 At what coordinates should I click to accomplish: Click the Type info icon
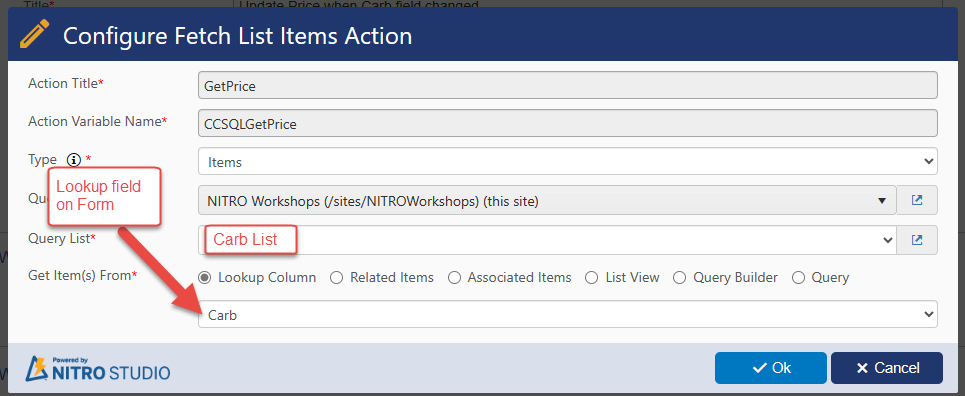[74, 160]
